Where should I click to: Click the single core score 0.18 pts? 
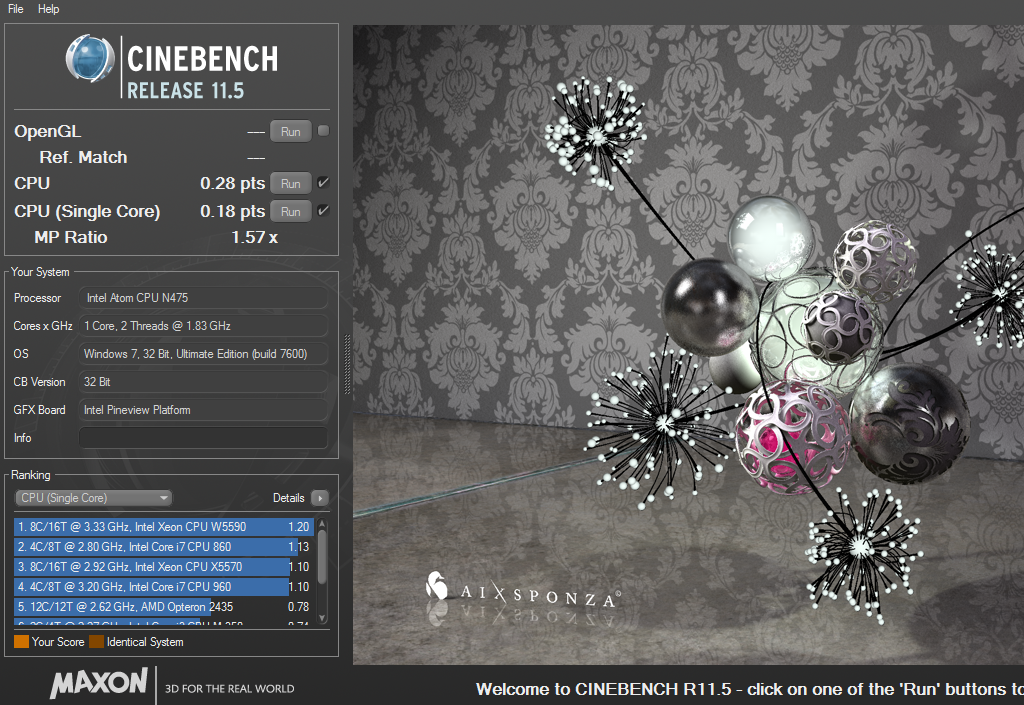(x=232, y=212)
